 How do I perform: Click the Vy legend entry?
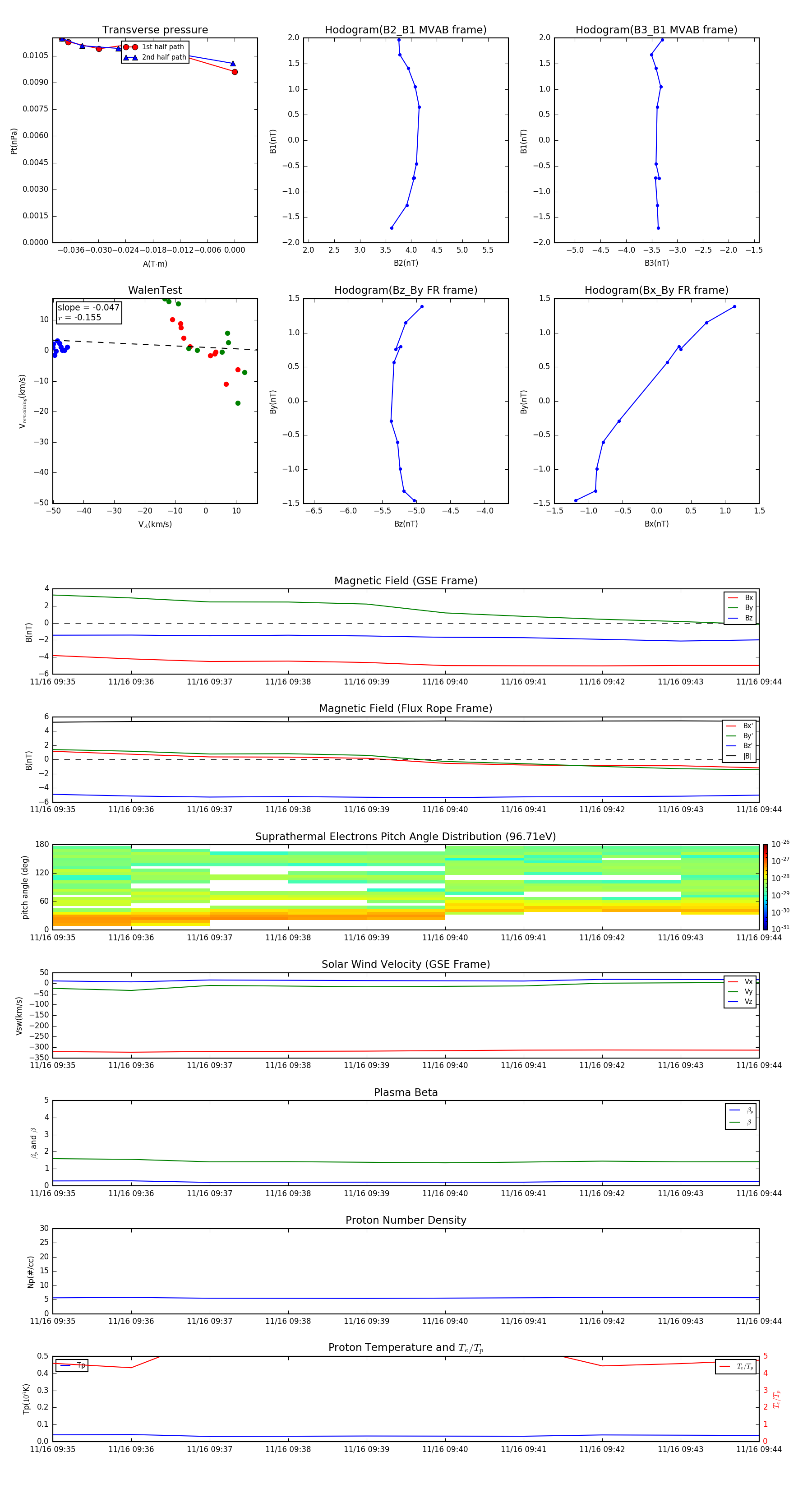pos(740,992)
